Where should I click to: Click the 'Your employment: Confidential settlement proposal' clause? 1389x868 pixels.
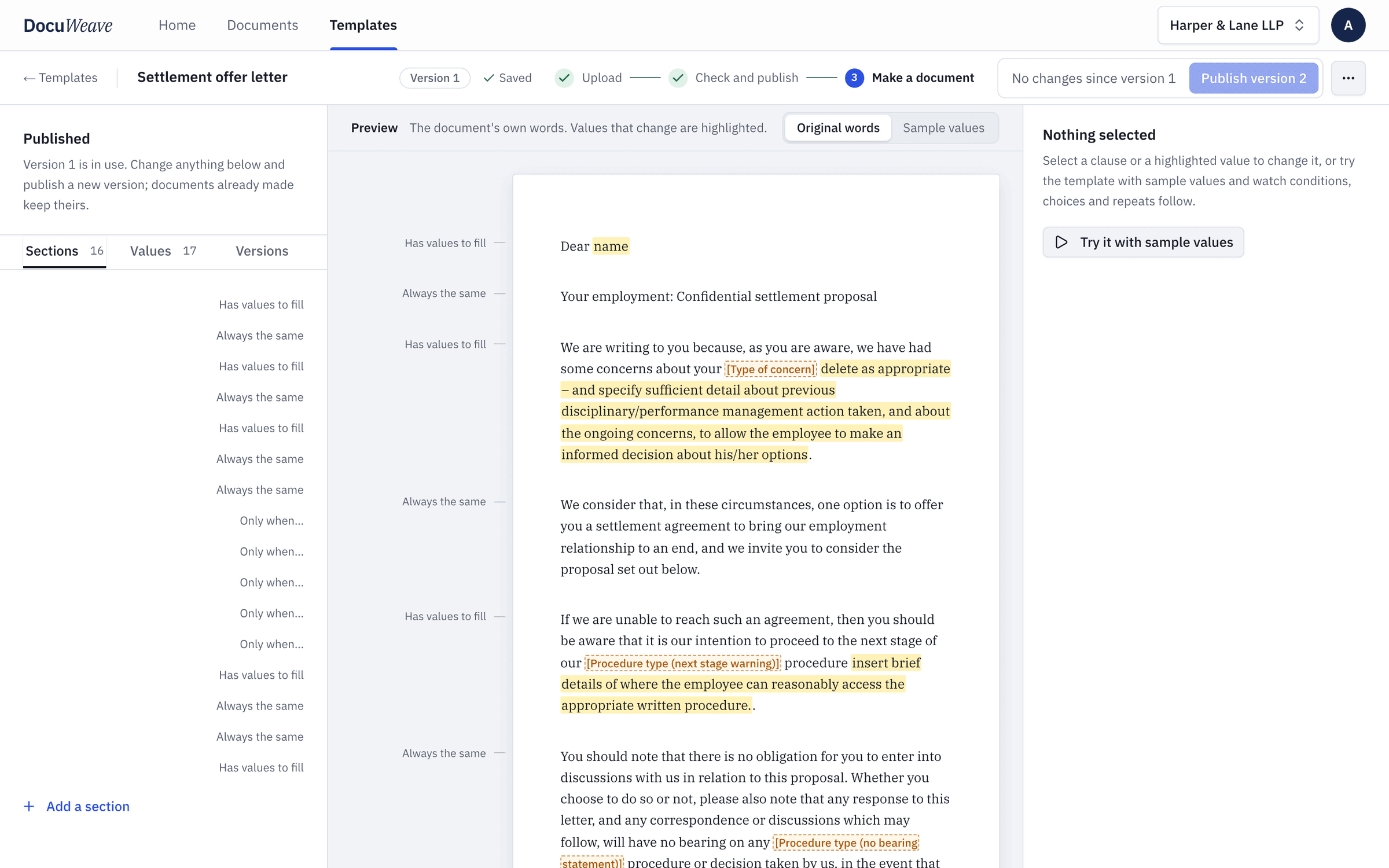pyautogui.click(x=718, y=296)
